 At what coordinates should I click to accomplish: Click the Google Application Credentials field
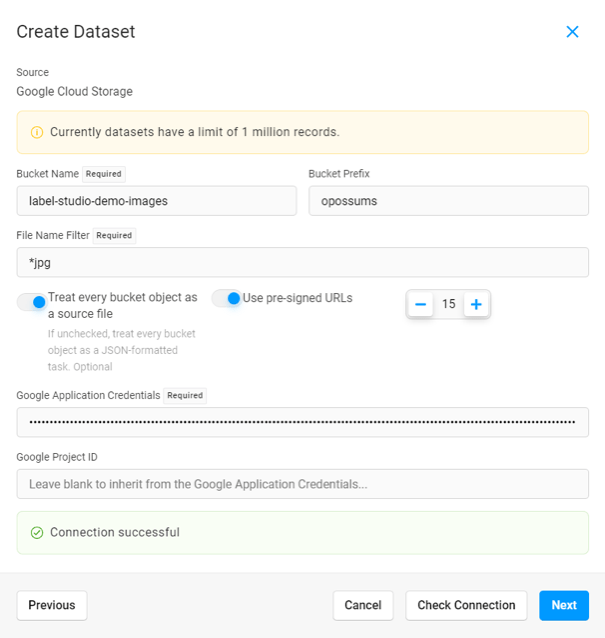[x=303, y=422]
